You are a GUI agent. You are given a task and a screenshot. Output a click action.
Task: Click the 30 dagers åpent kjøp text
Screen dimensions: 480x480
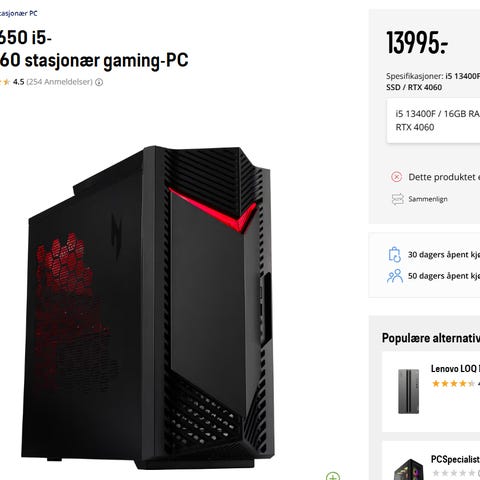click(444, 255)
